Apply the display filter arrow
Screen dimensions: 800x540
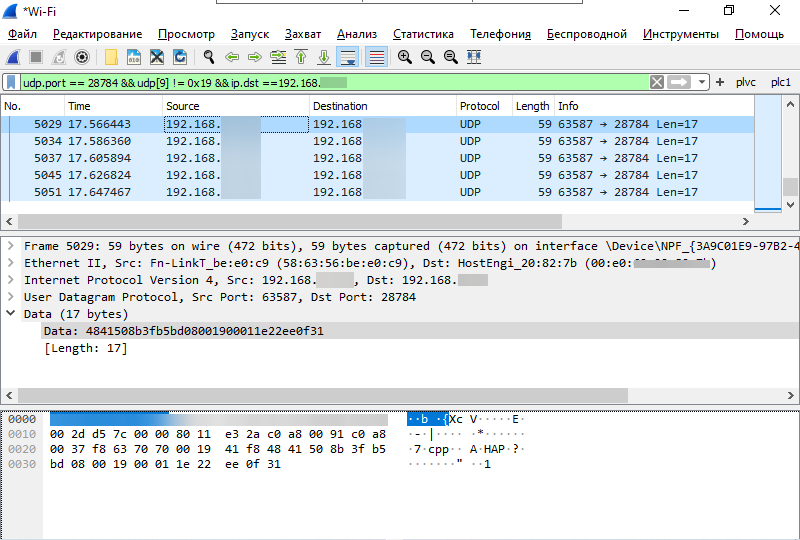click(x=679, y=82)
